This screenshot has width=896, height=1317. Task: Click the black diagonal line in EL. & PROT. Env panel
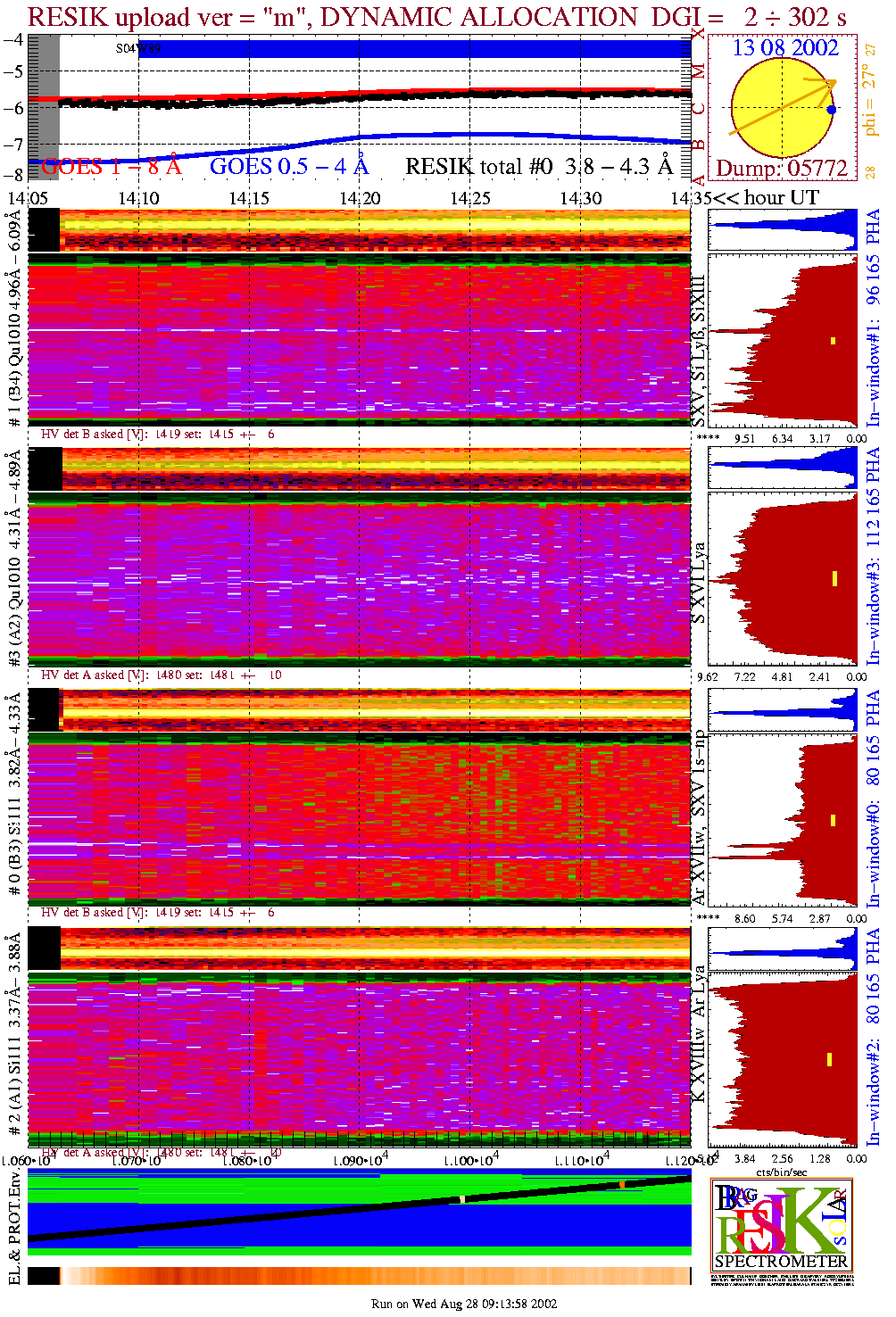click(357, 1209)
